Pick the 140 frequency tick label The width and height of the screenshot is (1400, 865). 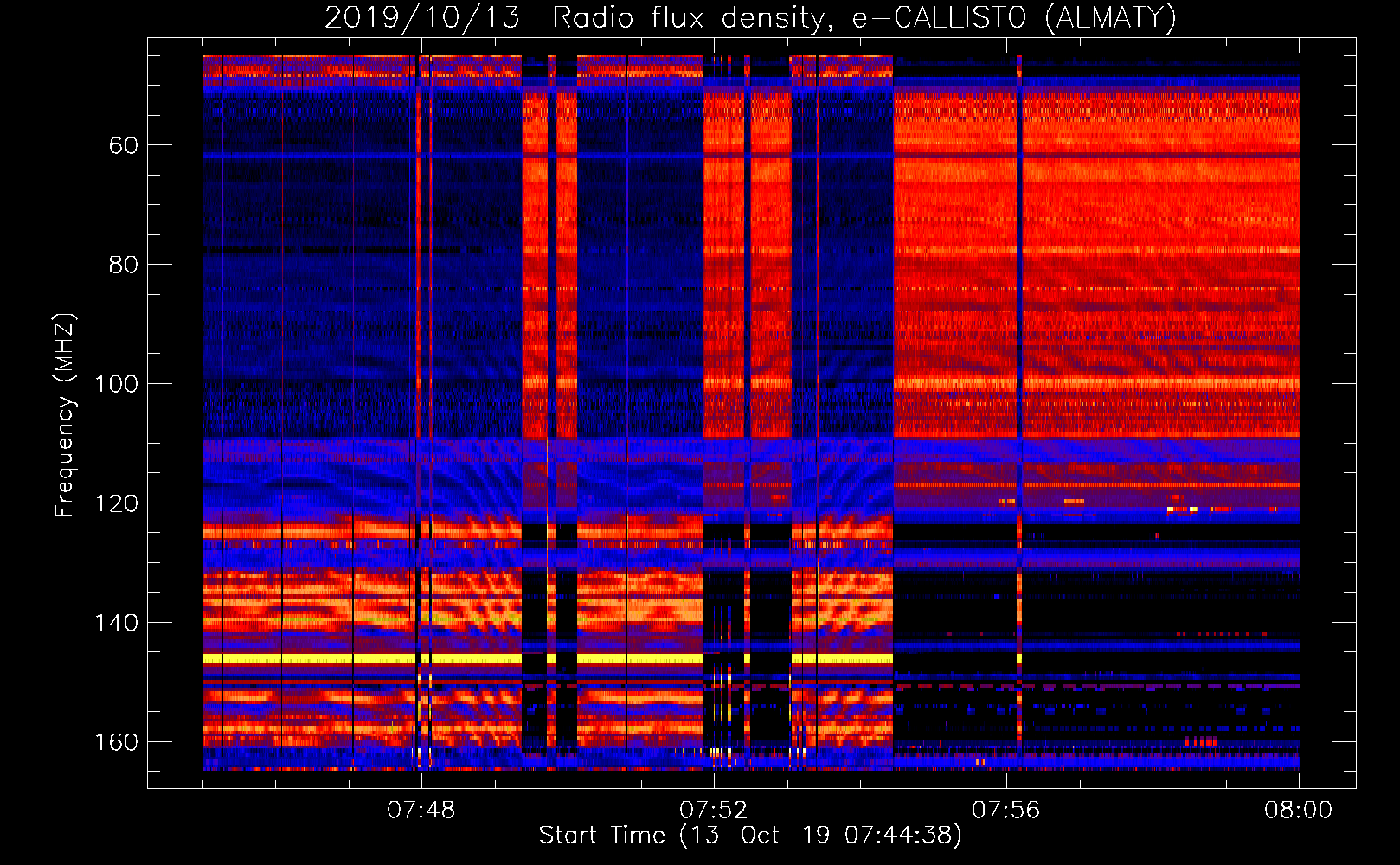click(116, 623)
